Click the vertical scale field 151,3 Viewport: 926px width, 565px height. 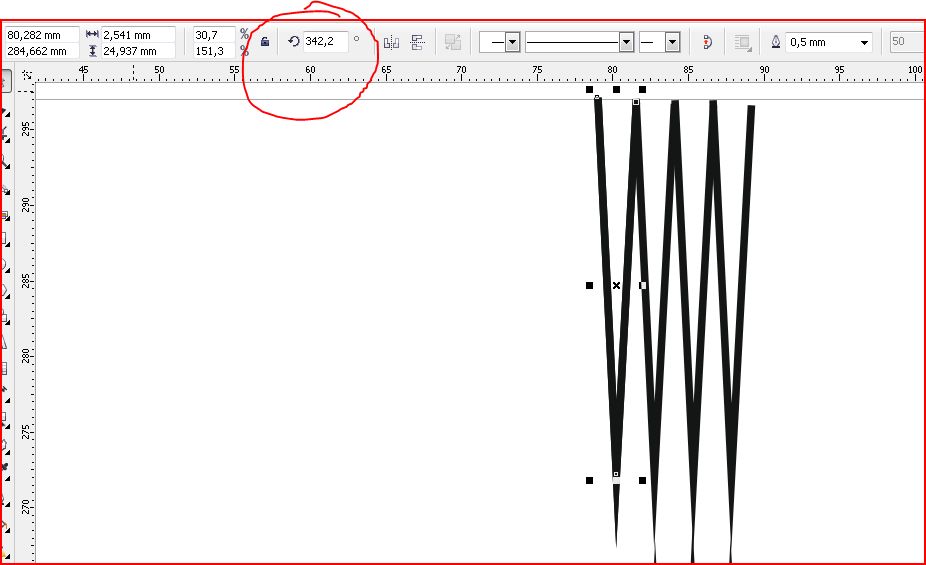point(213,50)
